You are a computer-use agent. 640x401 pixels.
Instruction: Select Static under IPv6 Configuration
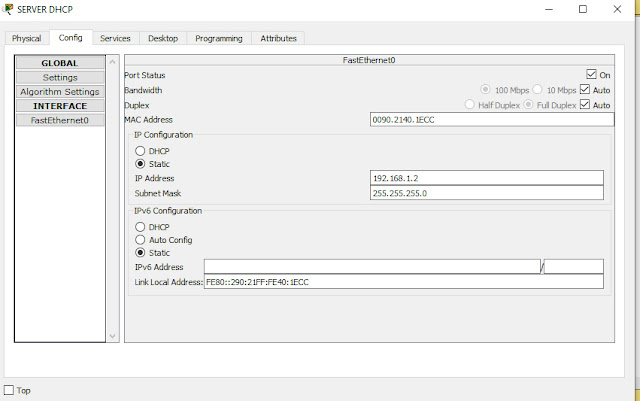[140, 253]
